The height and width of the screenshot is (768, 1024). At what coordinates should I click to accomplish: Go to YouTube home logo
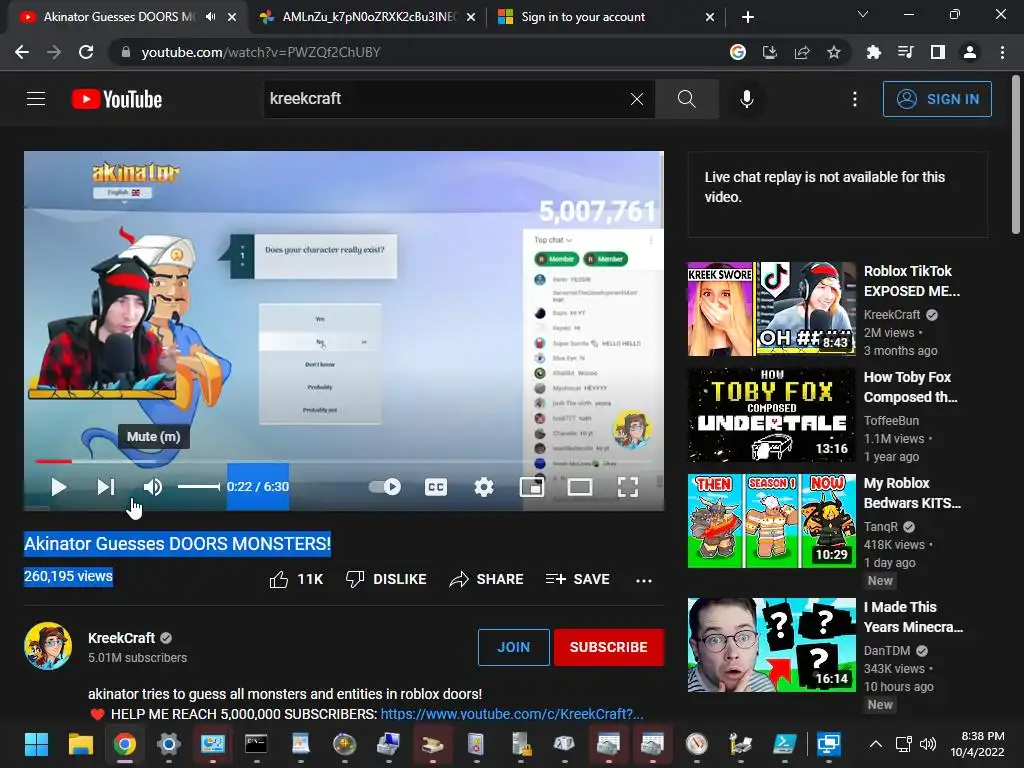tap(117, 99)
